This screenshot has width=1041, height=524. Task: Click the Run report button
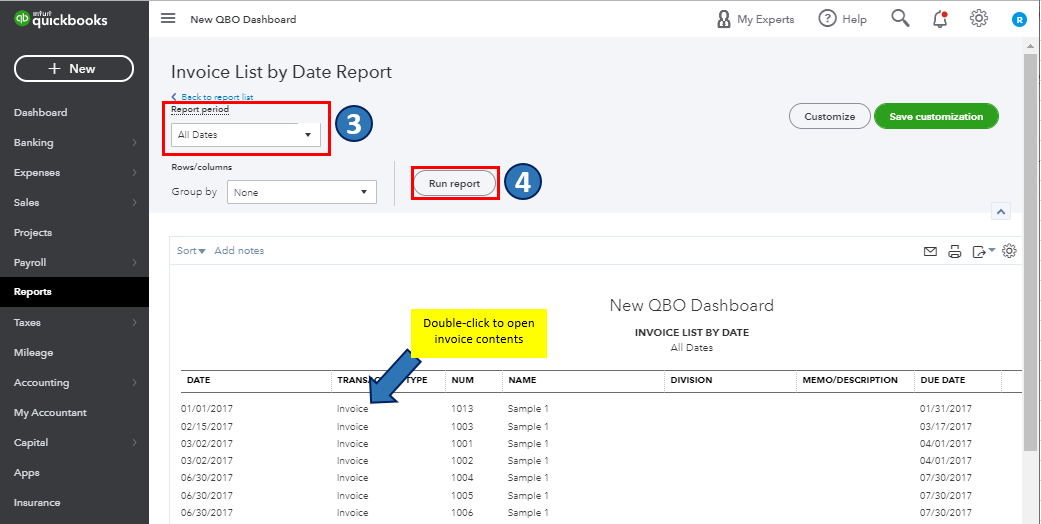(454, 184)
